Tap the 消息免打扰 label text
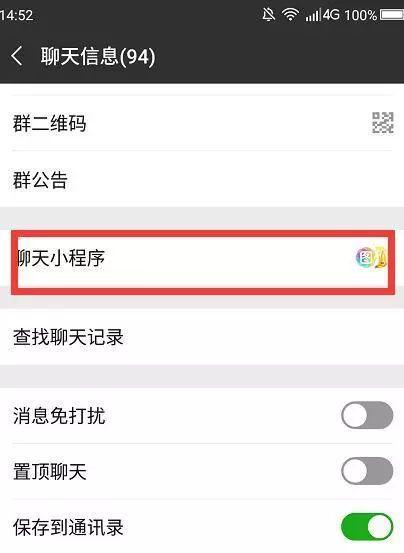The image size is (404, 553). (59, 415)
